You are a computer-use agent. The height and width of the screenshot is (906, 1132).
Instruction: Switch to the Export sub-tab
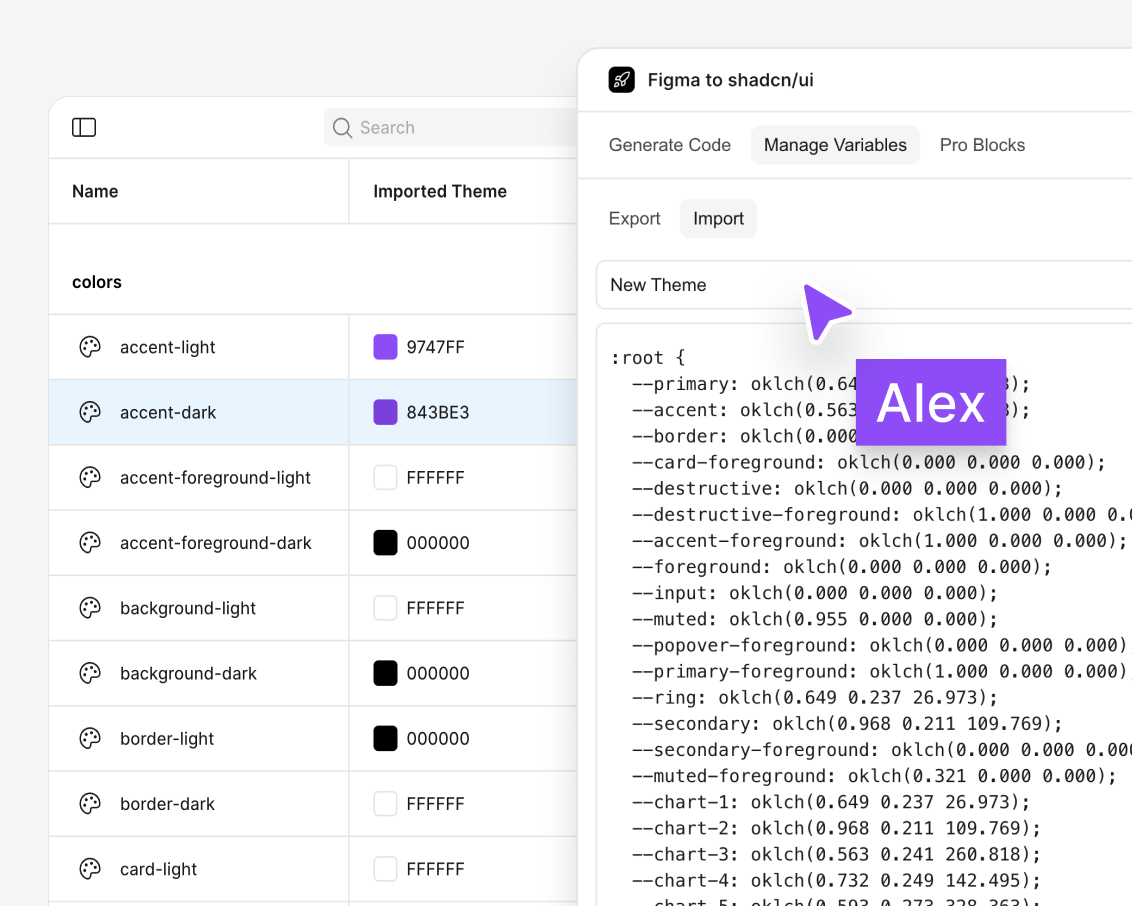[x=634, y=219]
